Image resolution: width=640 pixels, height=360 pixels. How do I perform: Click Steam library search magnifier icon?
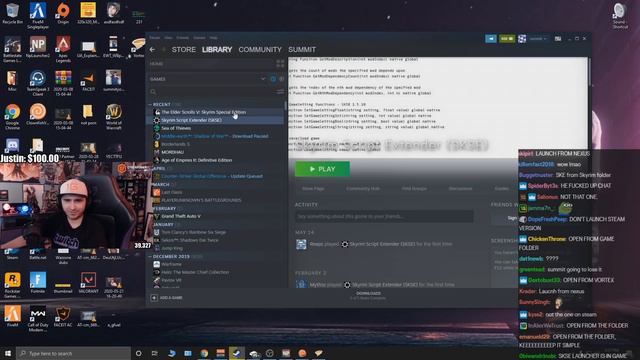pyautogui.click(x=153, y=92)
